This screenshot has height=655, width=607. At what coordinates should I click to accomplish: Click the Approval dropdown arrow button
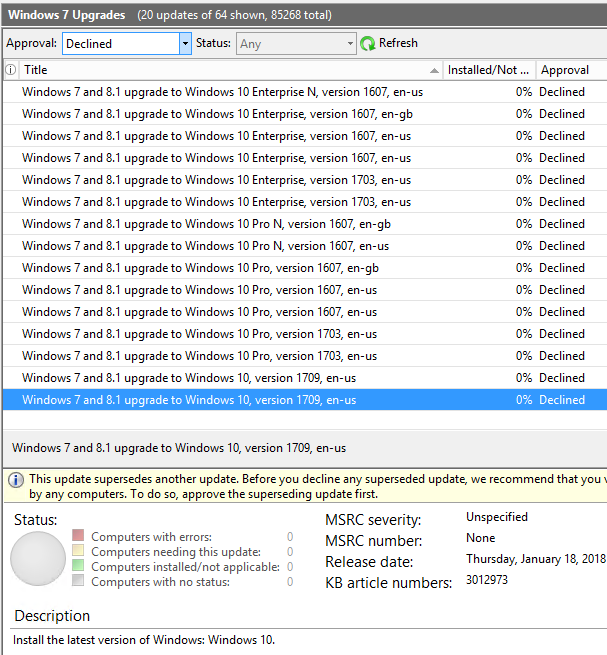(x=185, y=43)
